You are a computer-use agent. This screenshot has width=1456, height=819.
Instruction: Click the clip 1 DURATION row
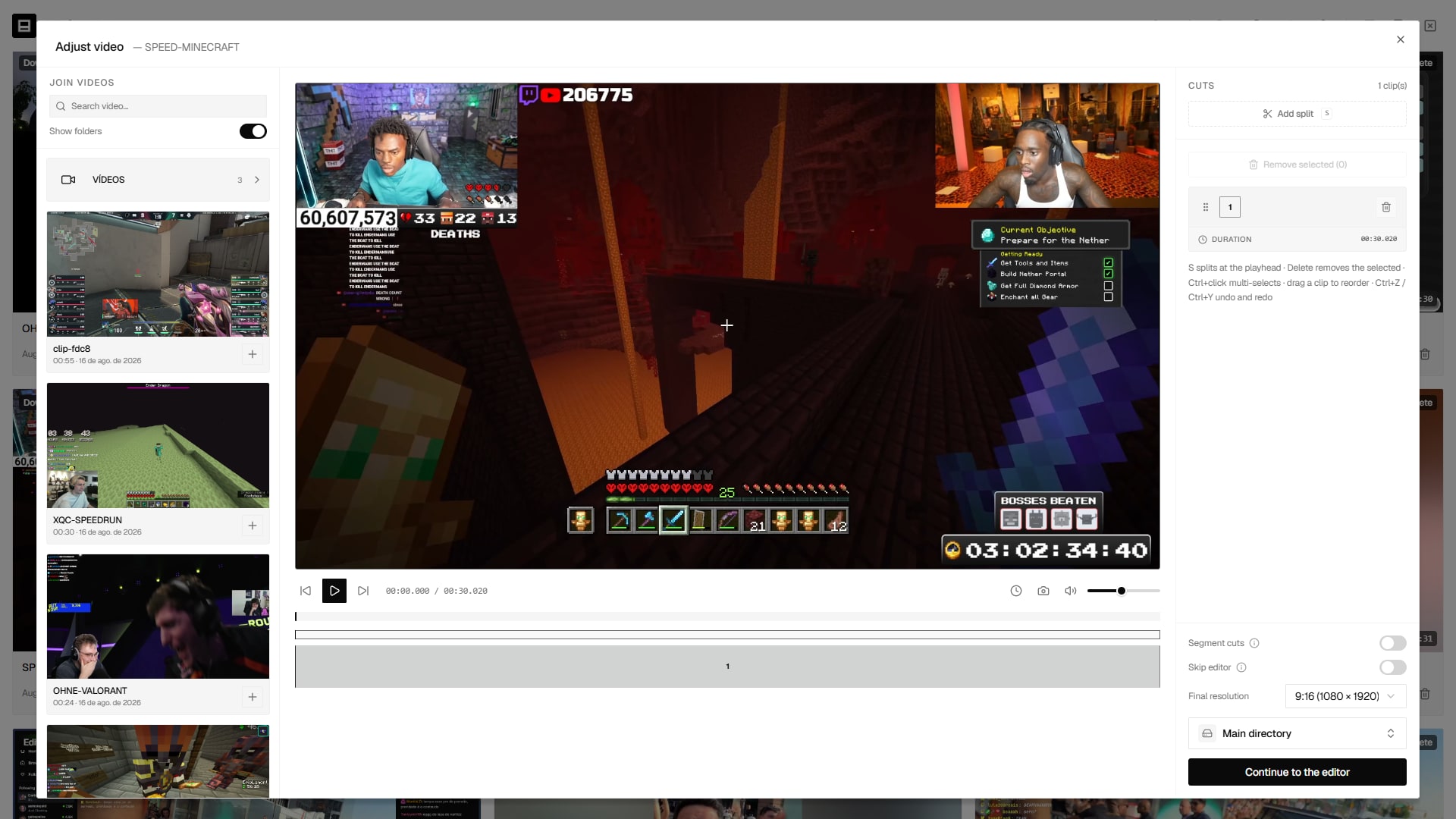coord(1297,239)
